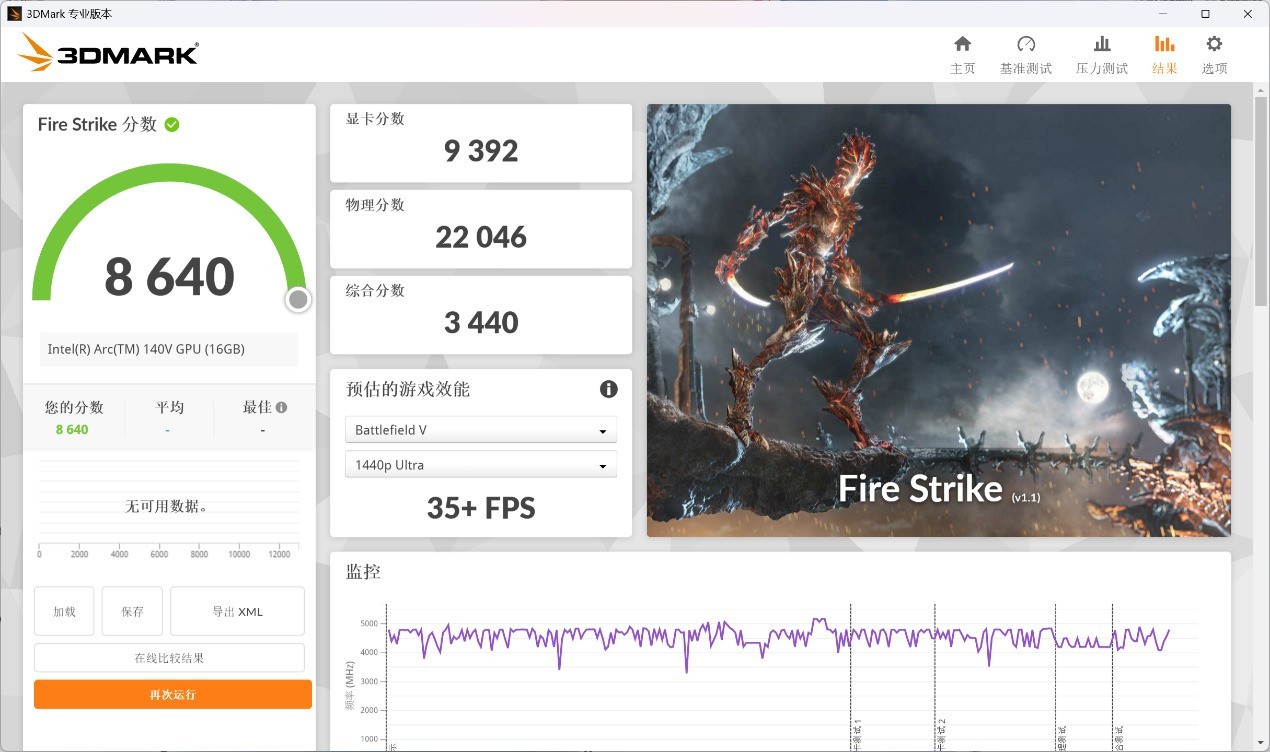Open Results (结果) chart icon
The width and height of the screenshot is (1270, 752).
pyautogui.click(x=1164, y=44)
